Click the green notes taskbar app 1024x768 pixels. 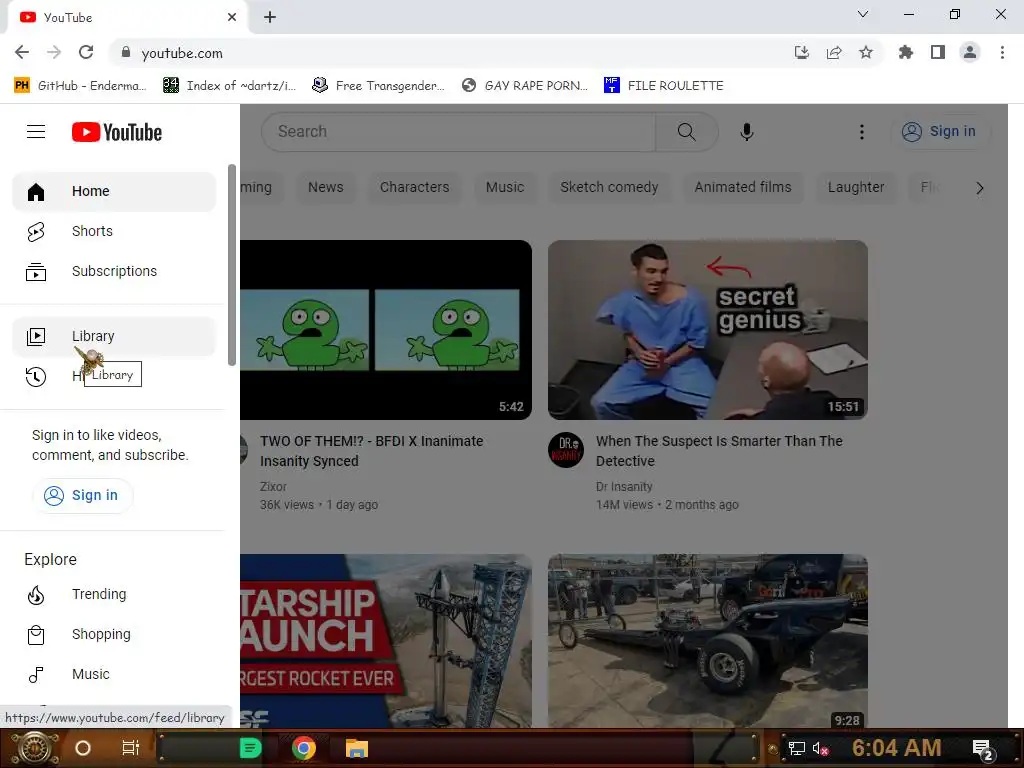point(251,748)
